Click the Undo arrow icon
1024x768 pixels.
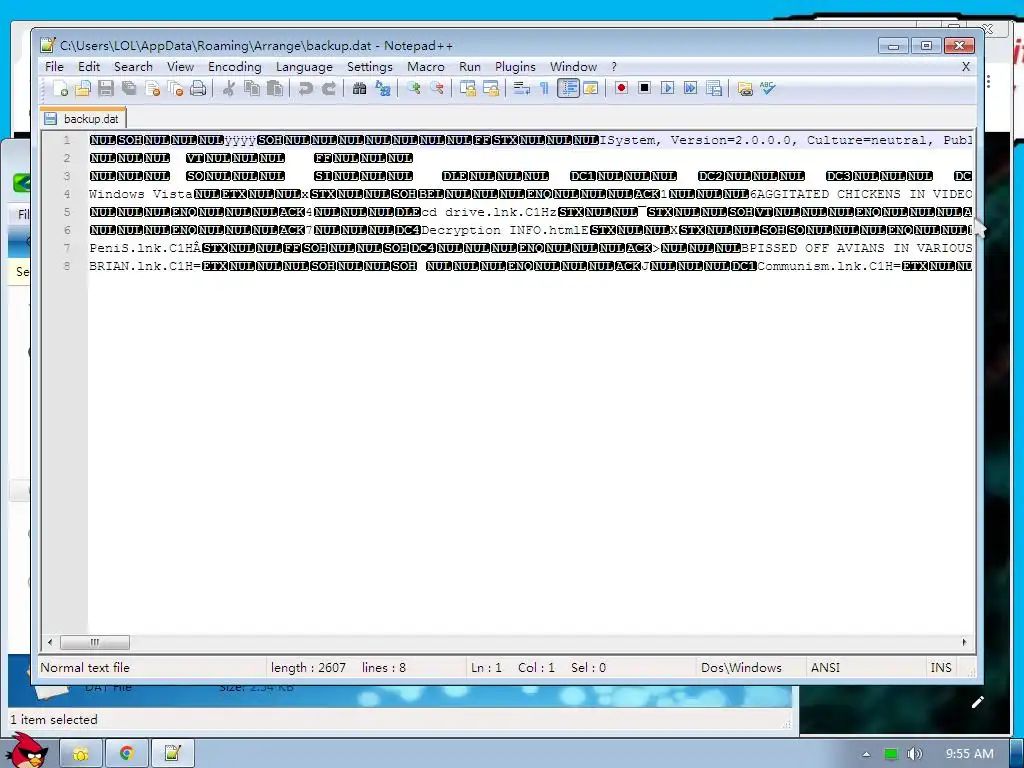click(x=305, y=88)
